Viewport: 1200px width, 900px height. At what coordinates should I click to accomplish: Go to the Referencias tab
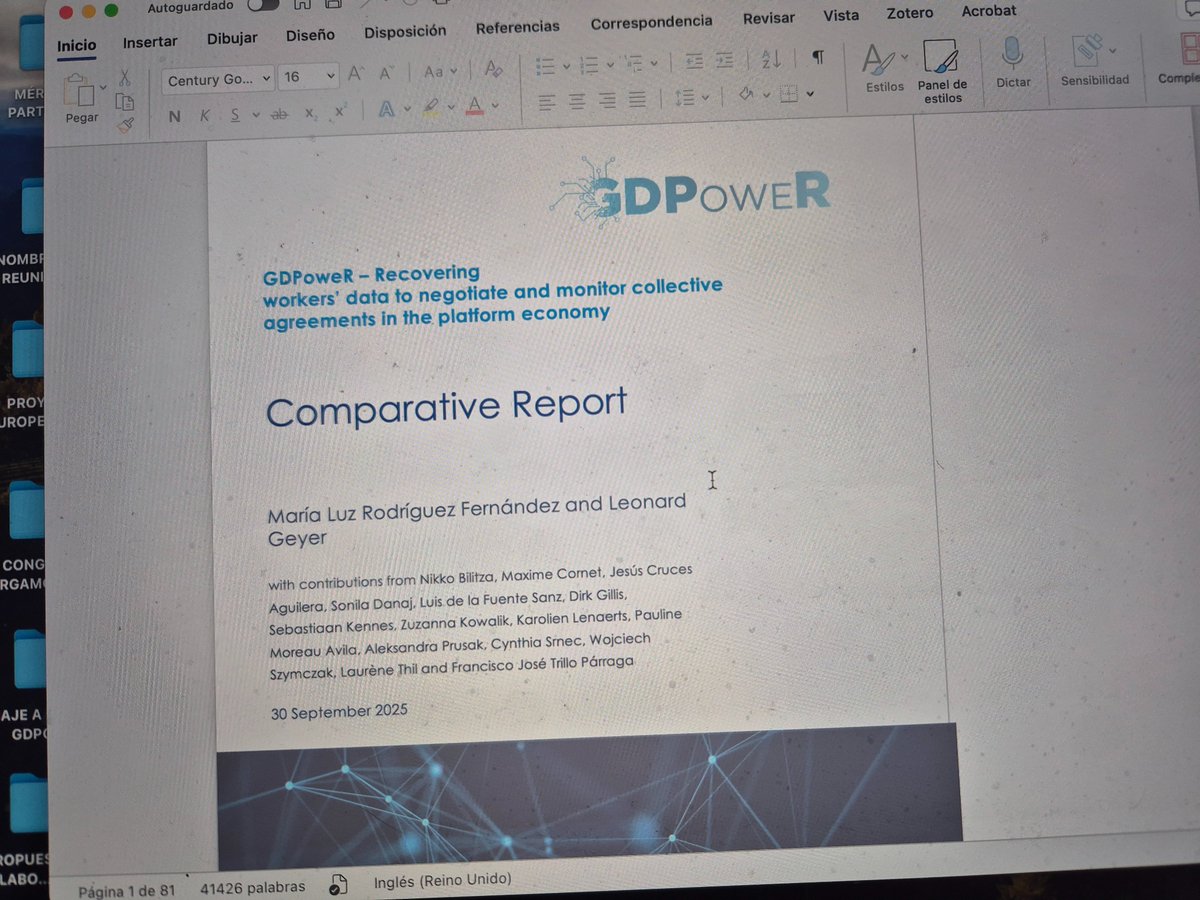[x=517, y=27]
